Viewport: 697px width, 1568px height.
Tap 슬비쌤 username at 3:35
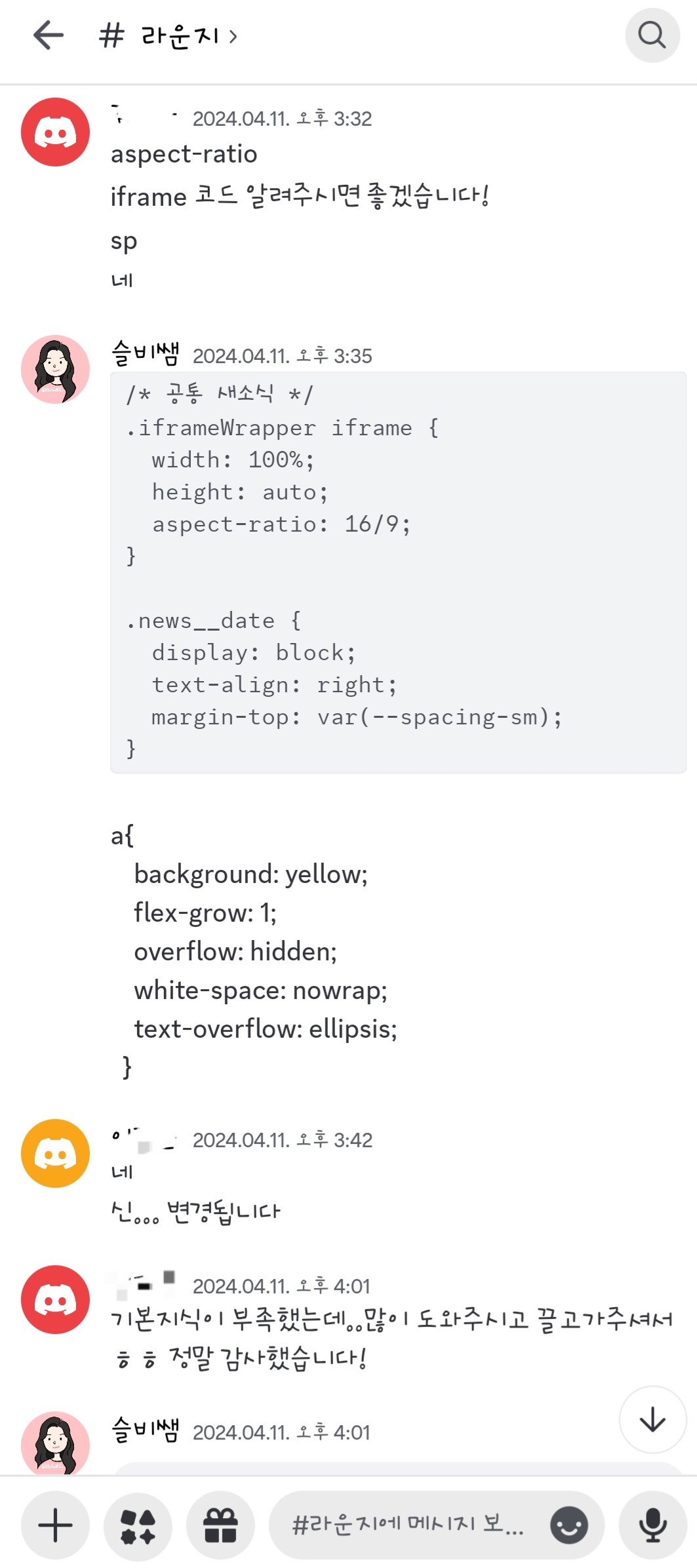(x=146, y=354)
